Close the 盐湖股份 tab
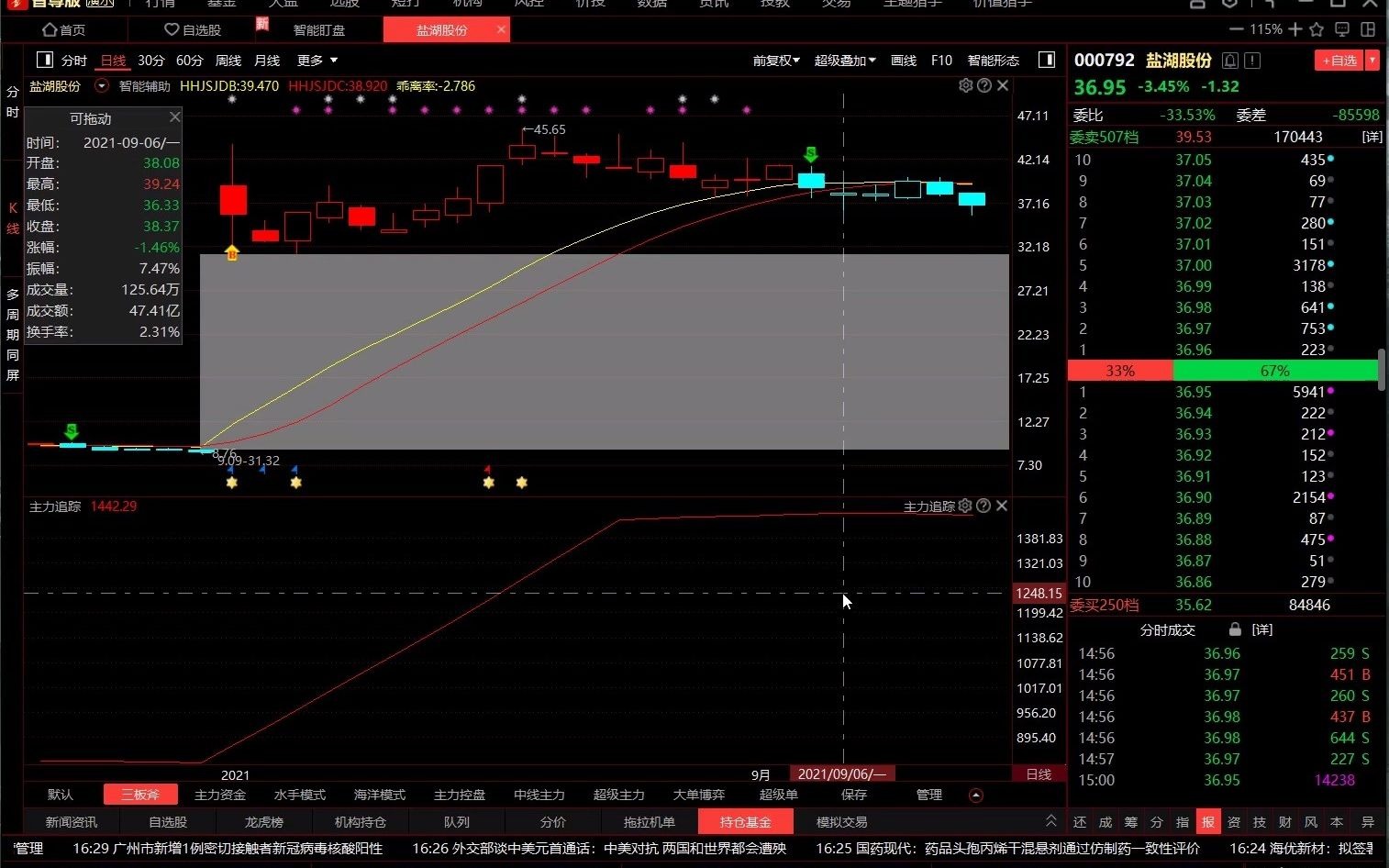The width and height of the screenshot is (1389, 868). click(x=501, y=29)
